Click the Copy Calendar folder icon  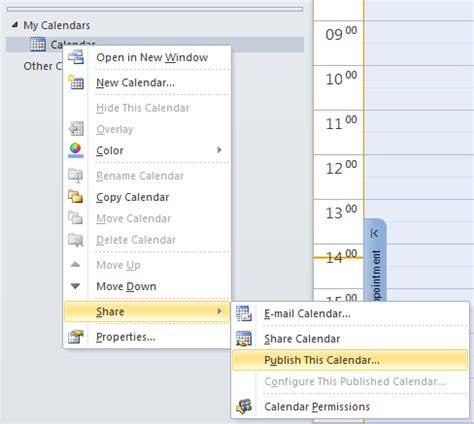pos(76,197)
